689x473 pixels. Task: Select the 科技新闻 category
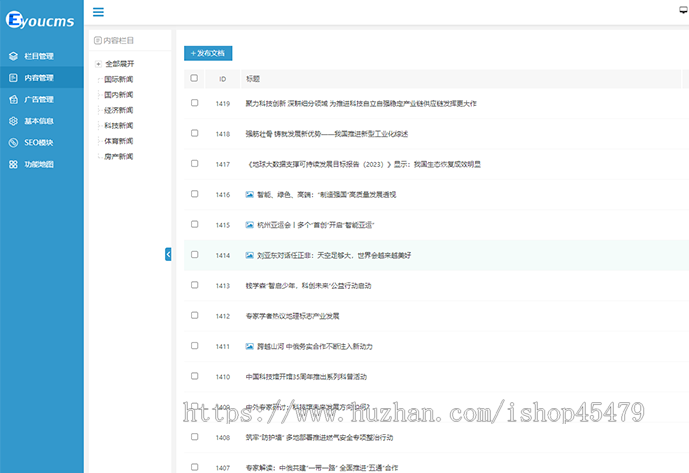click(x=119, y=126)
